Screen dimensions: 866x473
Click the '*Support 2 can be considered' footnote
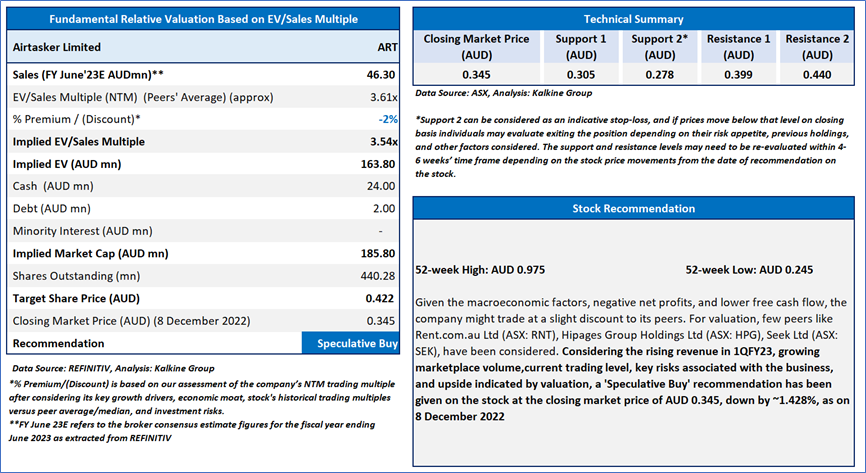pos(632,146)
